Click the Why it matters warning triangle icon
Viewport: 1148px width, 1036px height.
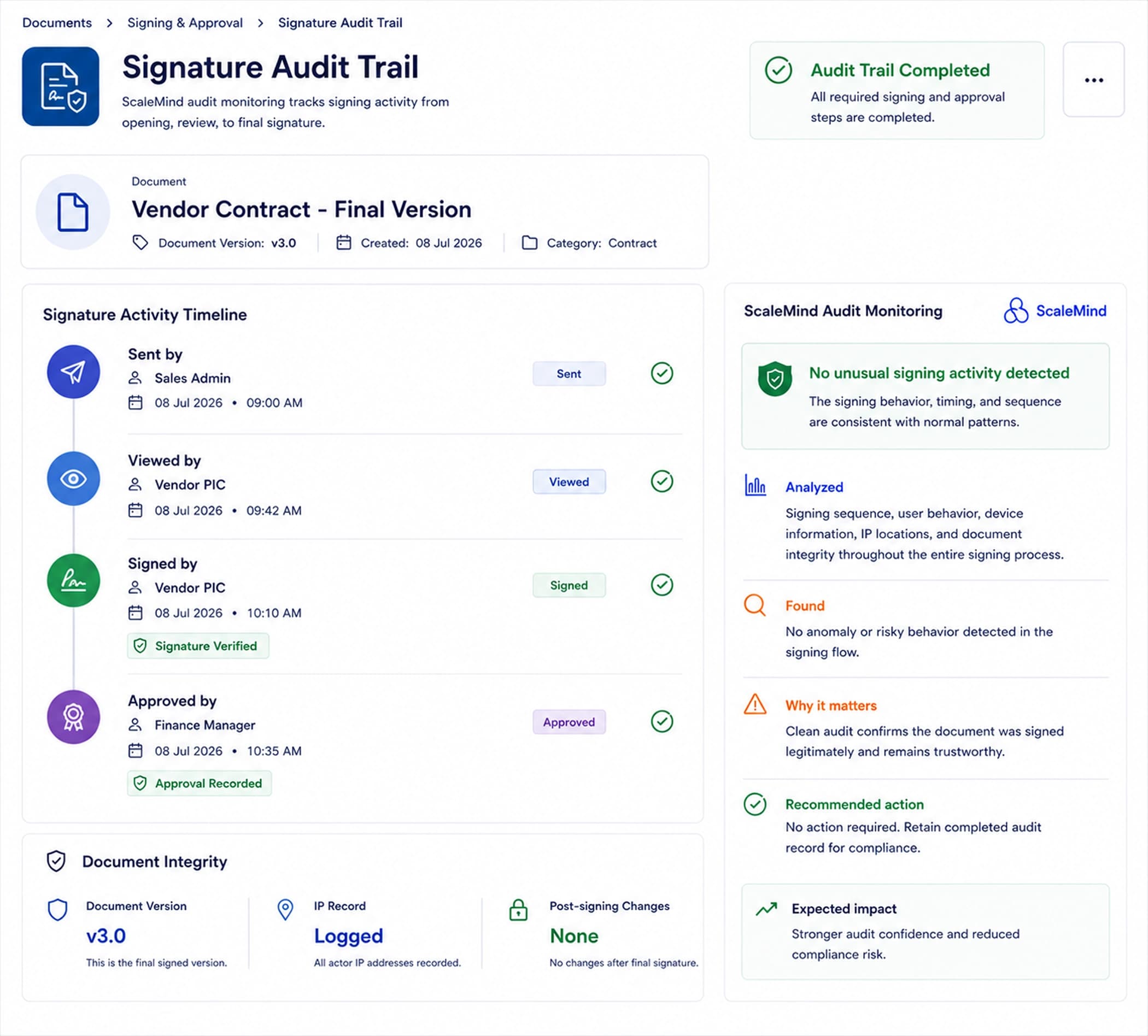tap(755, 705)
